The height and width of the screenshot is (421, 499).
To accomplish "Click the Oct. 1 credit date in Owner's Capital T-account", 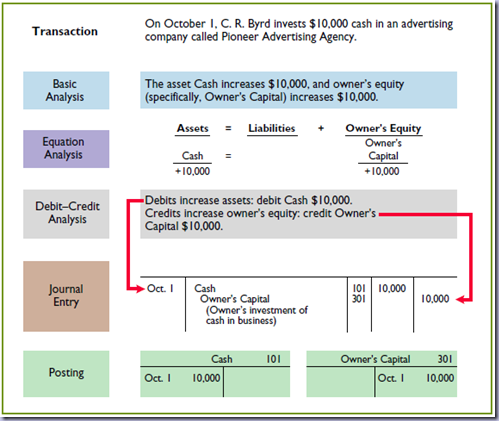I will pyautogui.click(x=391, y=378).
